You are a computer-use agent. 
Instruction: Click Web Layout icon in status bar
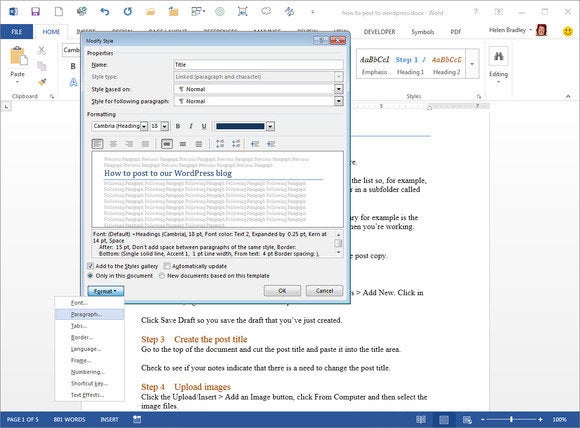[467, 419]
